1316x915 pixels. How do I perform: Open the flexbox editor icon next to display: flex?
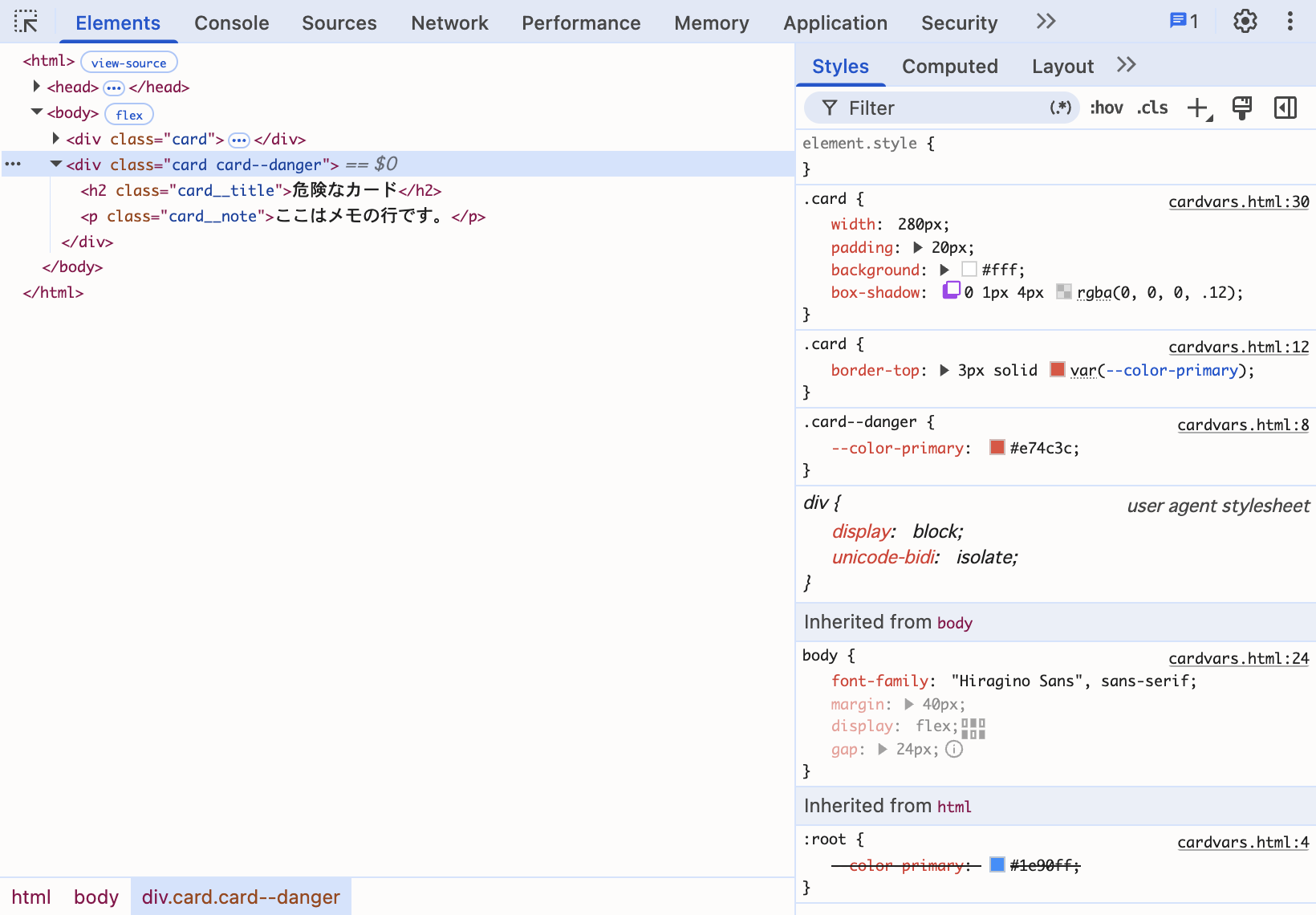click(x=973, y=728)
